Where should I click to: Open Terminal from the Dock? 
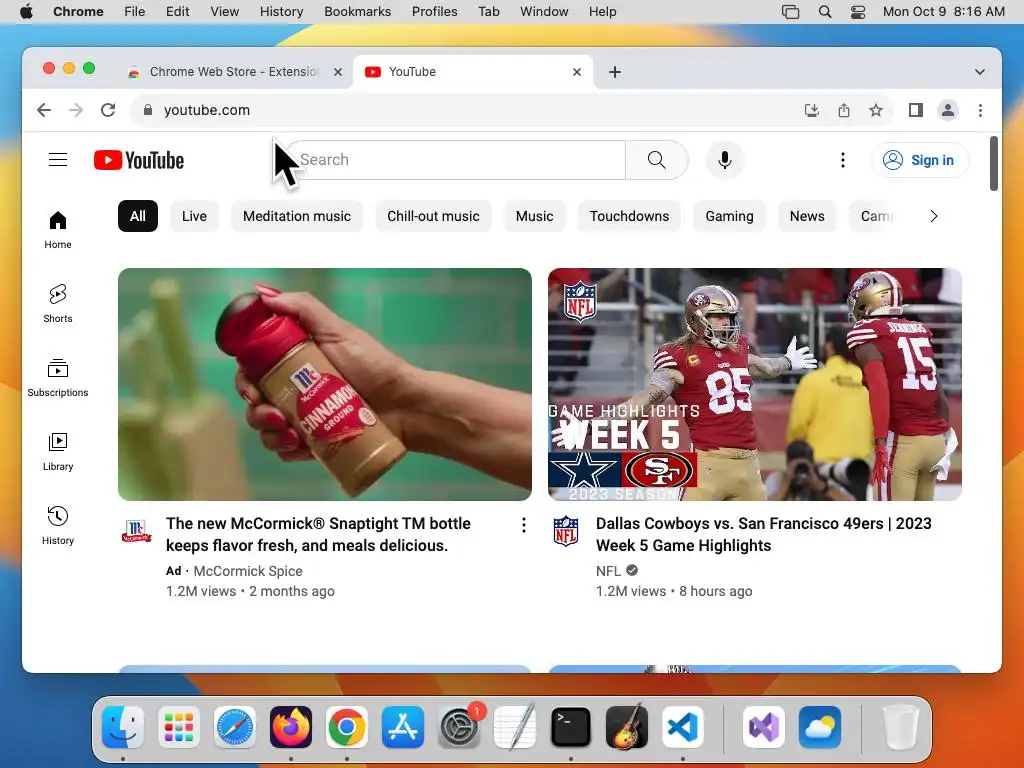pyautogui.click(x=571, y=727)
